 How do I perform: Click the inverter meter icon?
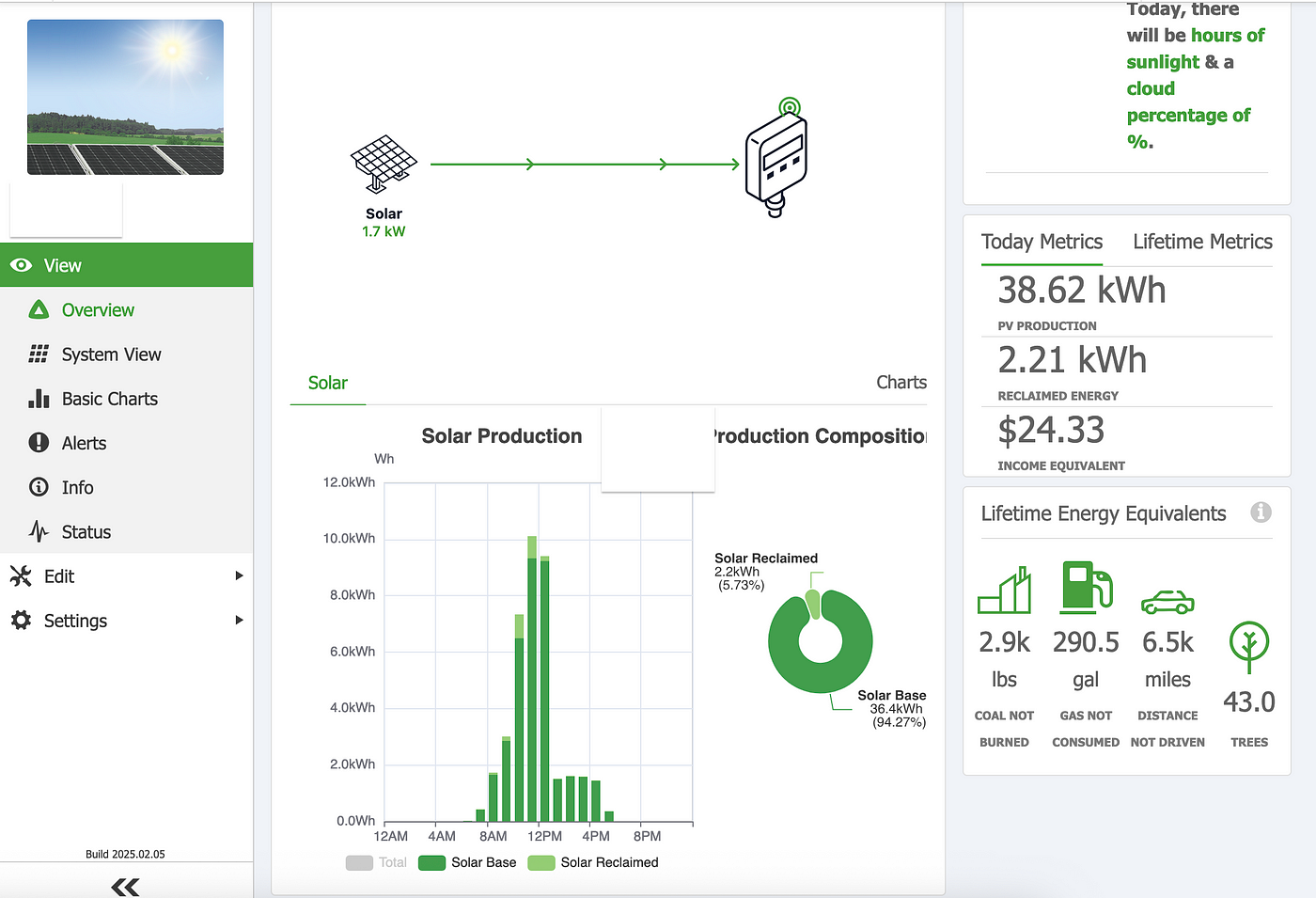pos(776,160)
